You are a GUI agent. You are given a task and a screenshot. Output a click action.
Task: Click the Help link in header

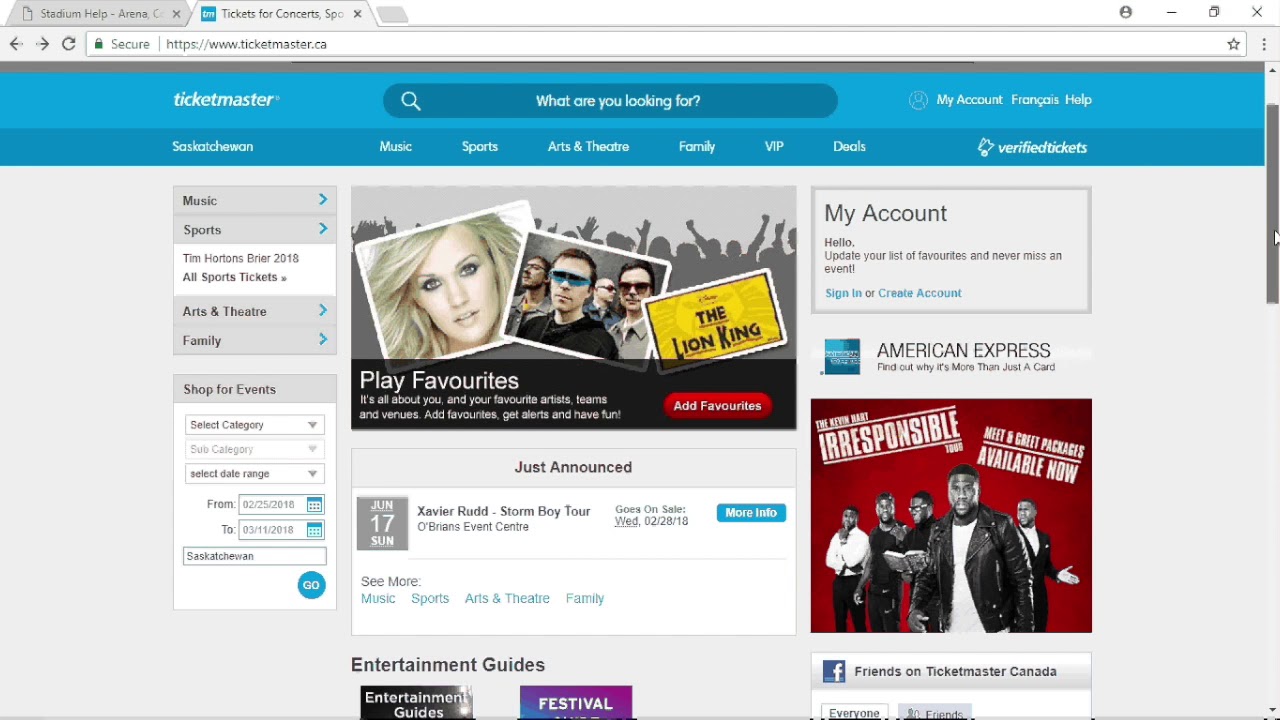[x=1078, y=100]
